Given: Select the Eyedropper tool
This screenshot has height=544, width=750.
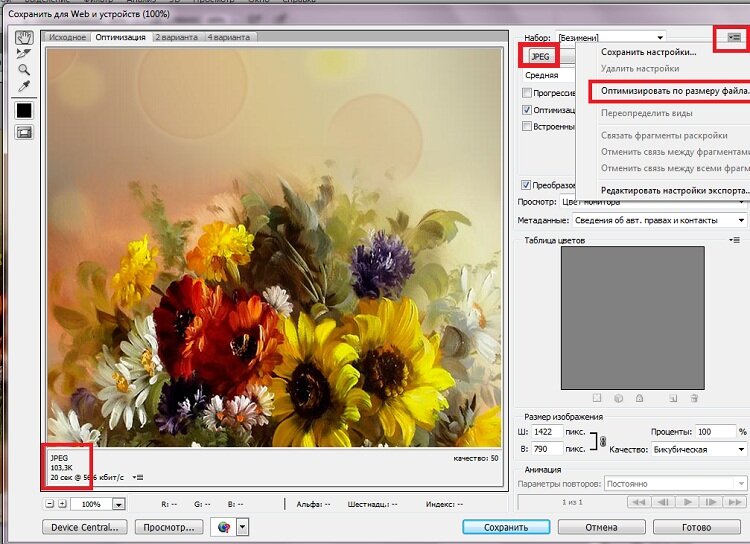Looking at the screenshot, I should (24, 86).
